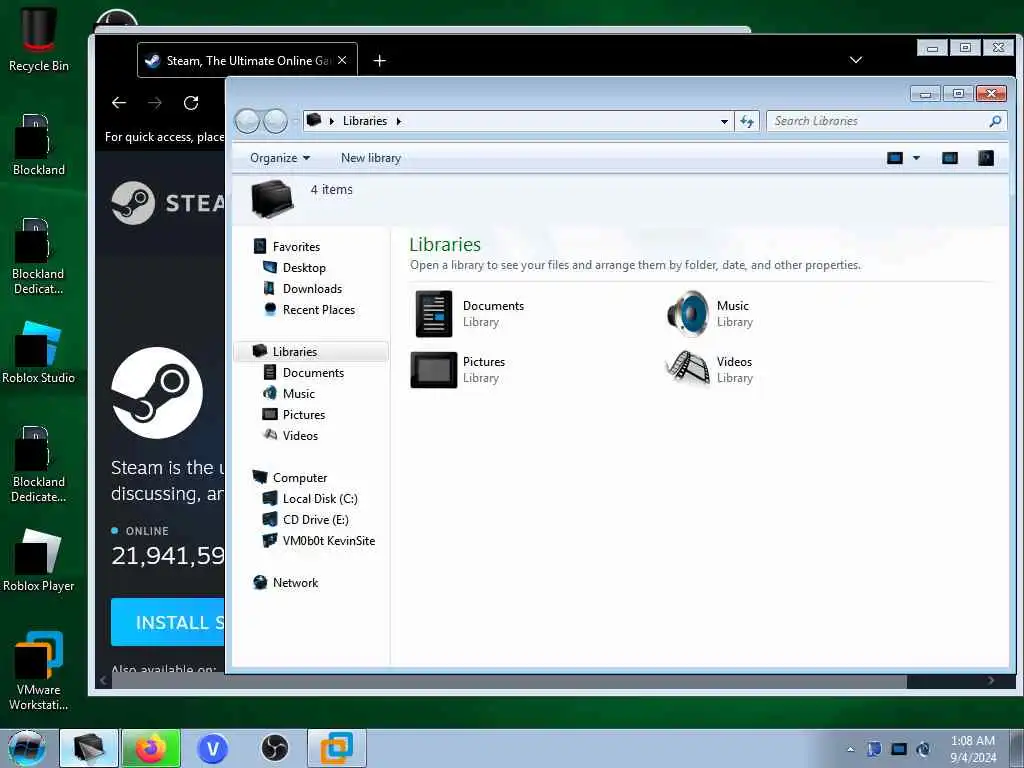Open the Videos library film icon
This screenshot has height=768, width=1024.
pyautogui.click(x=688, y=369)
